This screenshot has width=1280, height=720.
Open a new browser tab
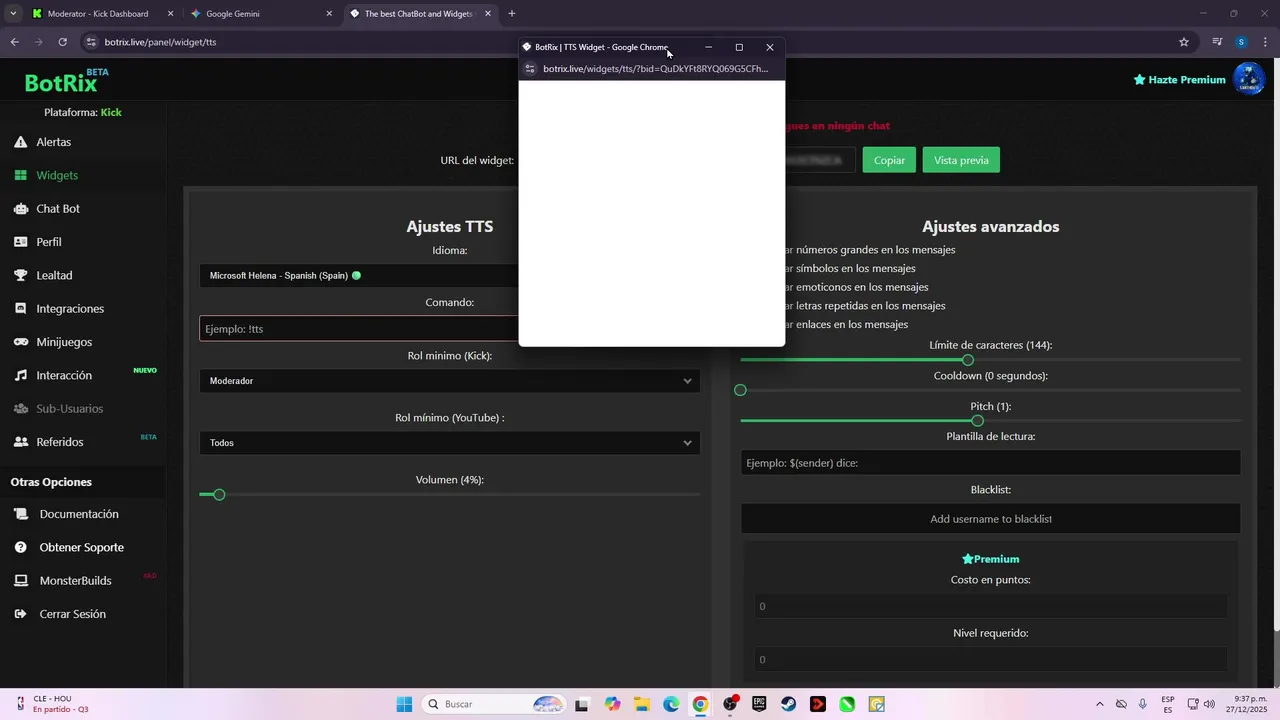[x=512, y=14]
